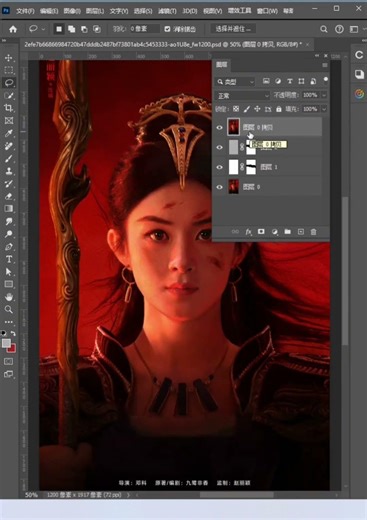
Task: Open the workspace switcher icon
Action: pyautogui.click(x=354, y=29)
